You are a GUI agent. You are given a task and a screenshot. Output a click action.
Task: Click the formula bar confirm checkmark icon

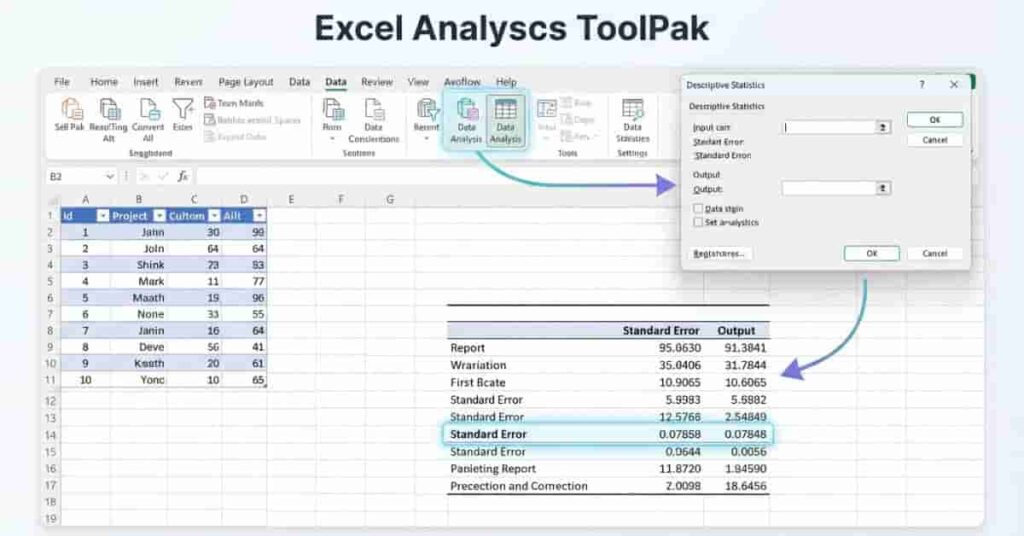(163, 176)
